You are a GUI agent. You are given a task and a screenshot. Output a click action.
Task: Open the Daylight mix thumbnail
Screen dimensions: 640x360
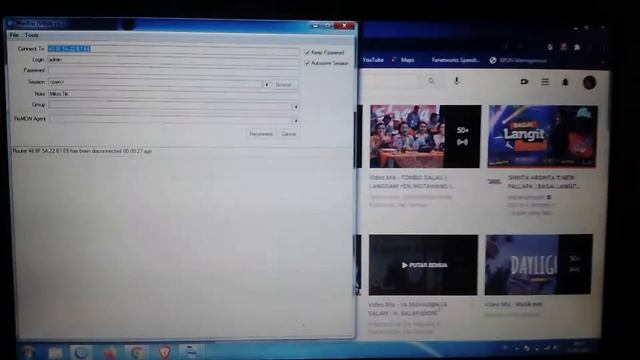(x=539, y=264)
